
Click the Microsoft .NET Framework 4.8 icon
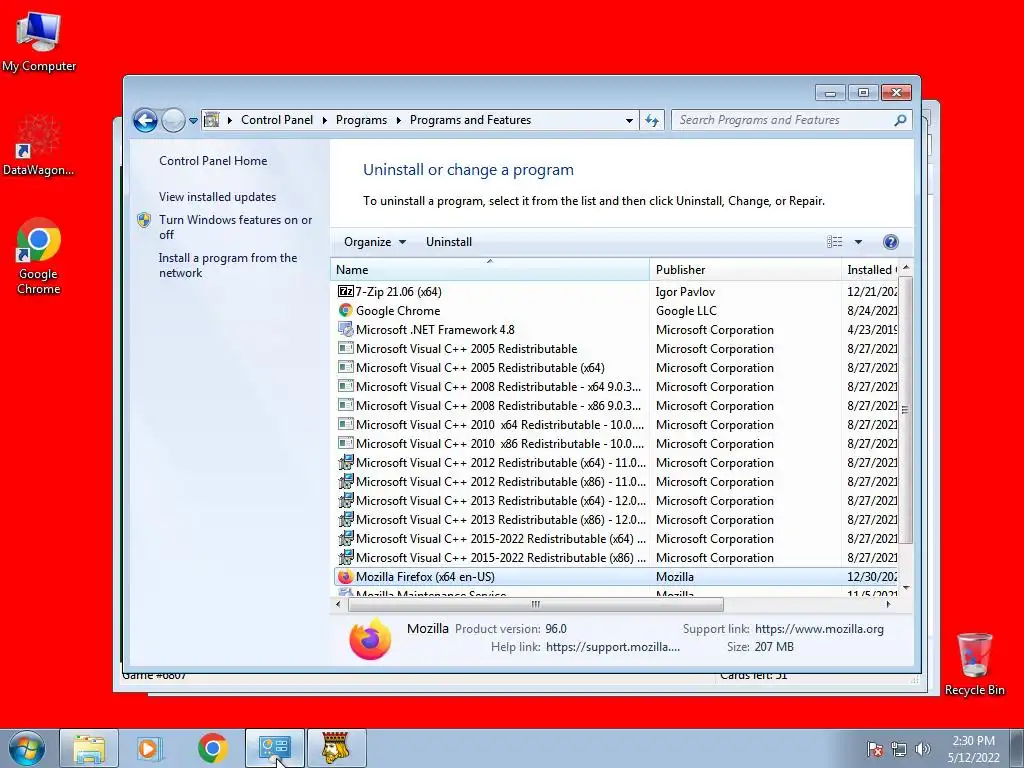tap(345, 329)
